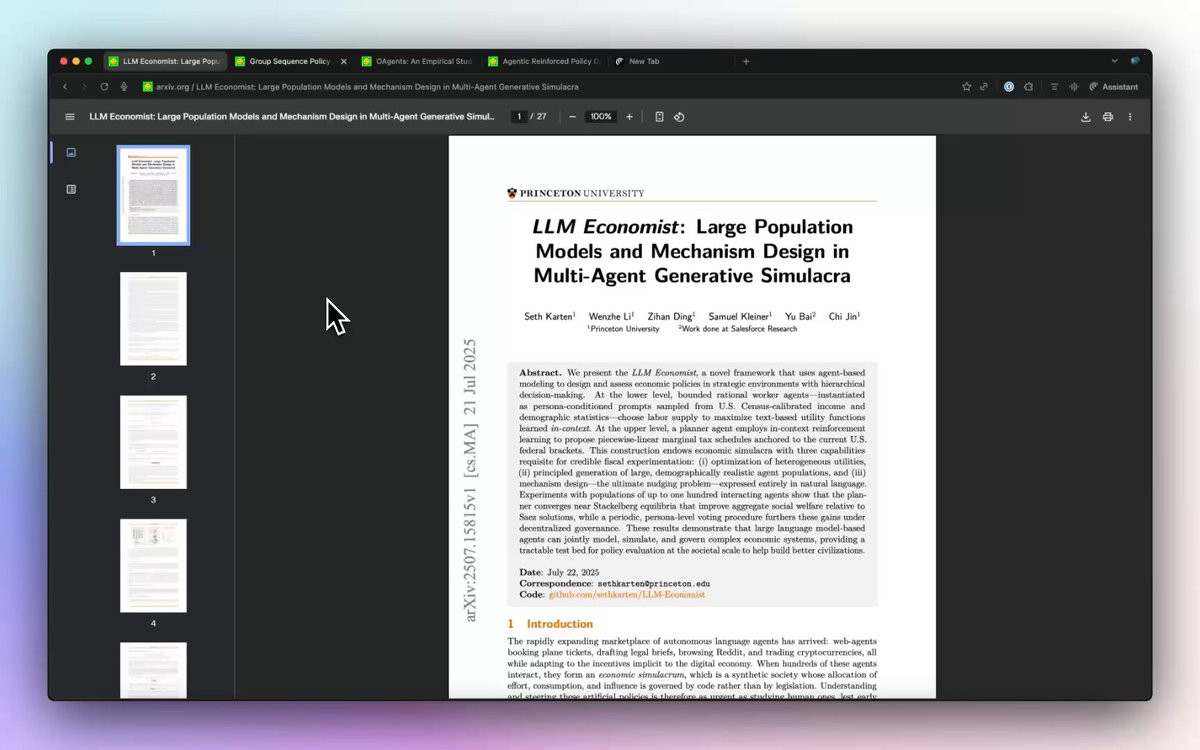Select page 4 thumbnail
The height and width of the screenshot is (750, 1200).
pos(153,566)
